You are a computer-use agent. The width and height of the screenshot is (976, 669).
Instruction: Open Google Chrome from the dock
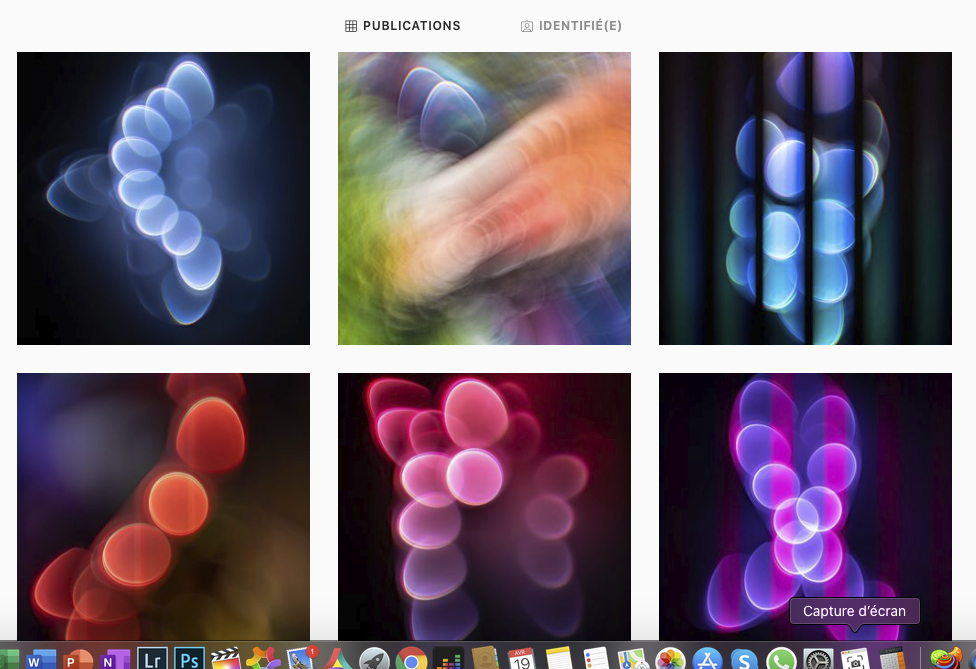click(x=411, y=659)
